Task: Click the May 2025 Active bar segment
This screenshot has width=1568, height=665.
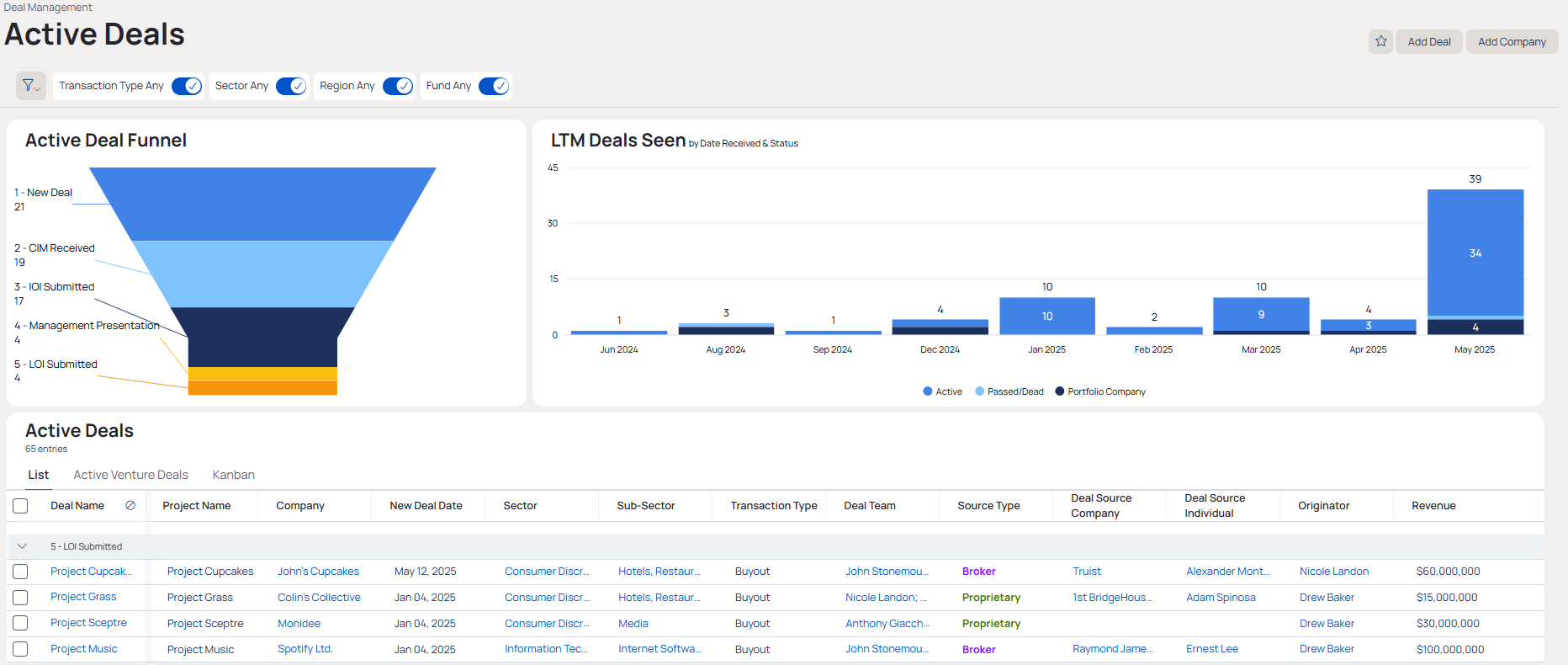Action: [1475, 253]
